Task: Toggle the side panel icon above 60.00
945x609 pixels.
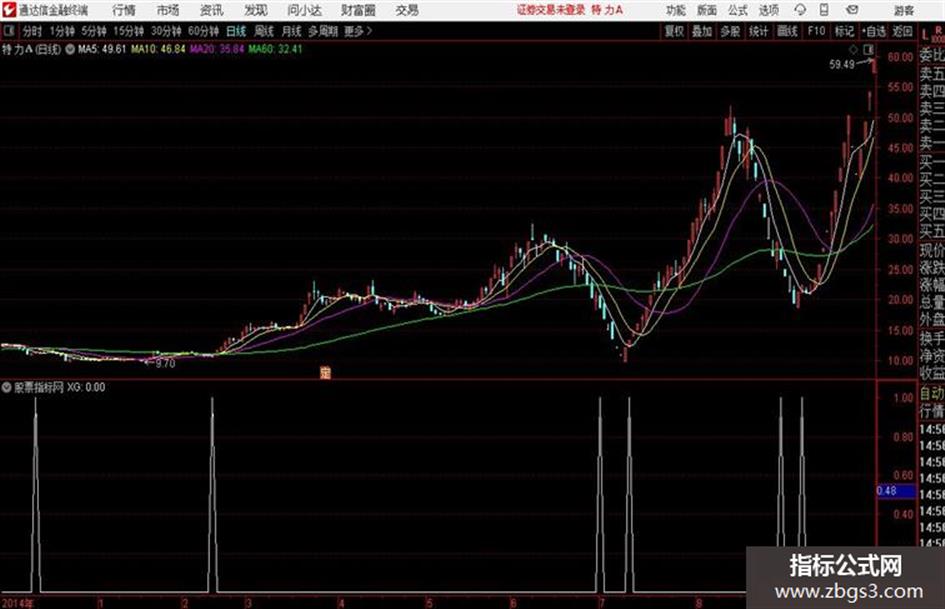Action: (868, 49)
